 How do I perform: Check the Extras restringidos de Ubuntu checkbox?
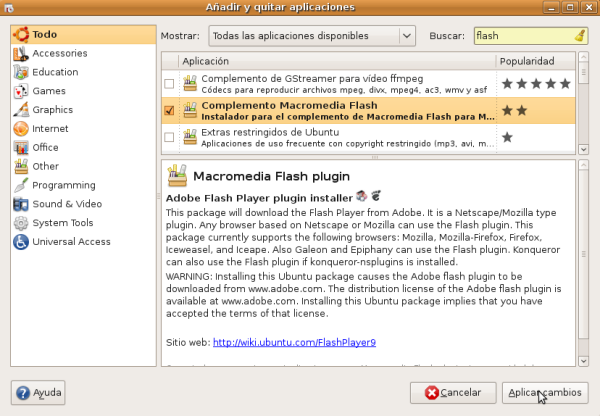[169, 137]
